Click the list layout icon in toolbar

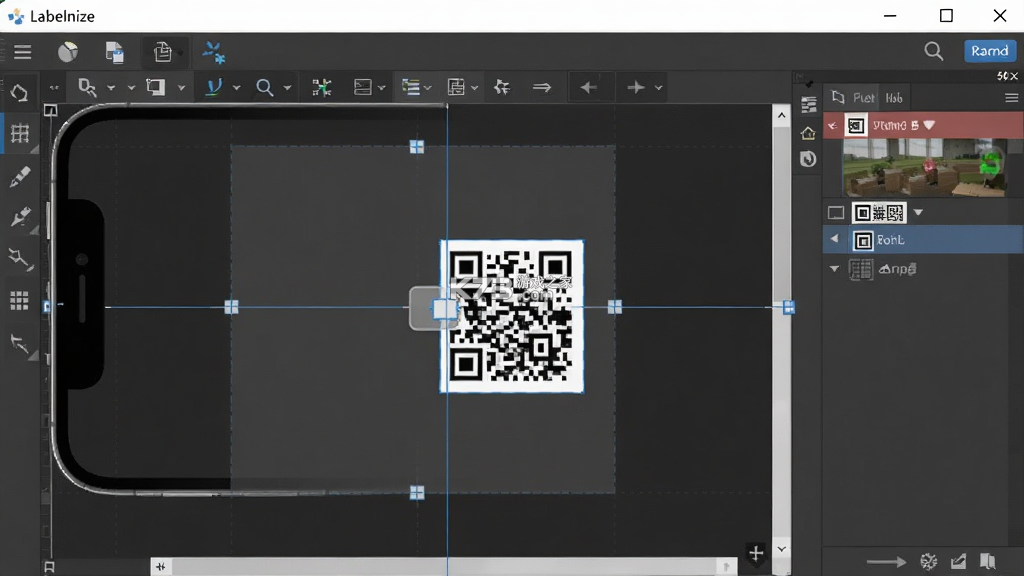point(411,87)
